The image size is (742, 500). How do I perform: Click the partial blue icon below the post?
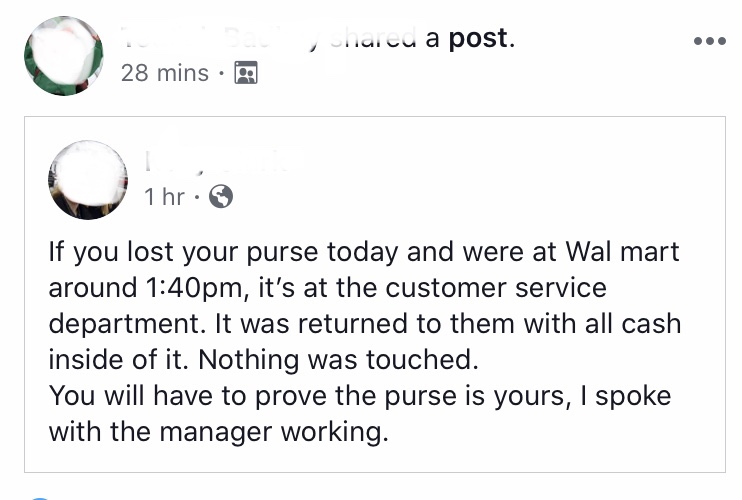(x=38, y=496)
